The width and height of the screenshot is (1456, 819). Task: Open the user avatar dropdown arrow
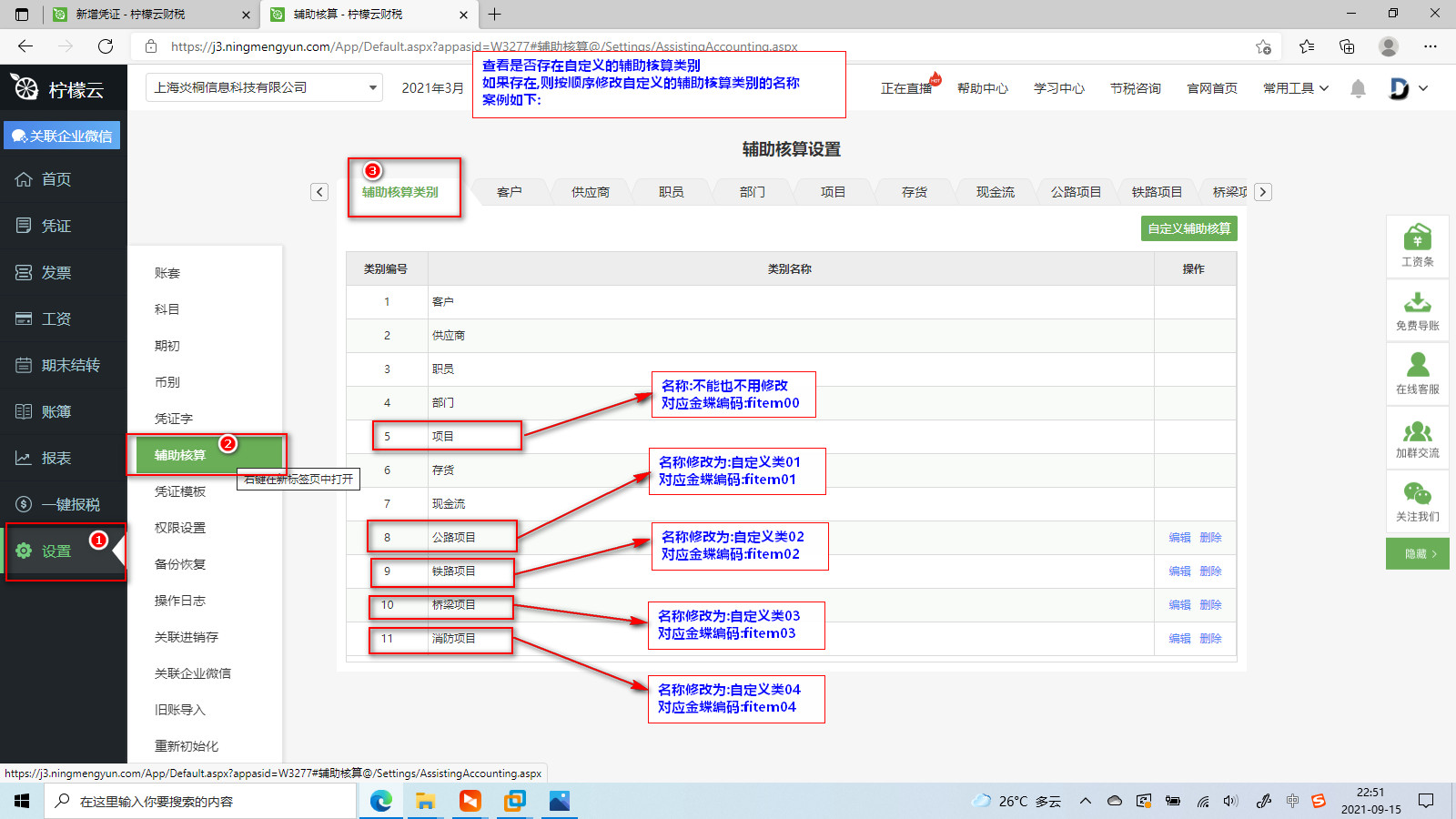coord(1423,88)
